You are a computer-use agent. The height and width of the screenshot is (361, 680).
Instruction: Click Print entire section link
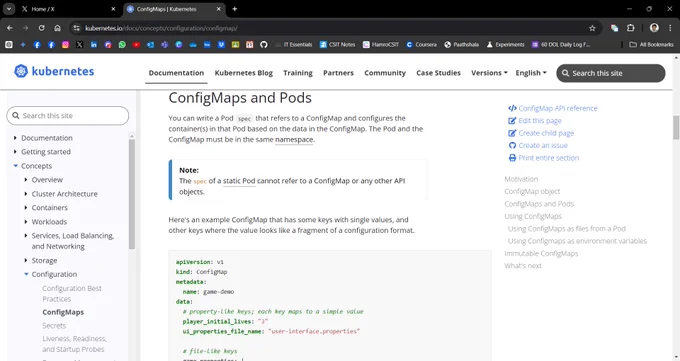tap(544, 158)
